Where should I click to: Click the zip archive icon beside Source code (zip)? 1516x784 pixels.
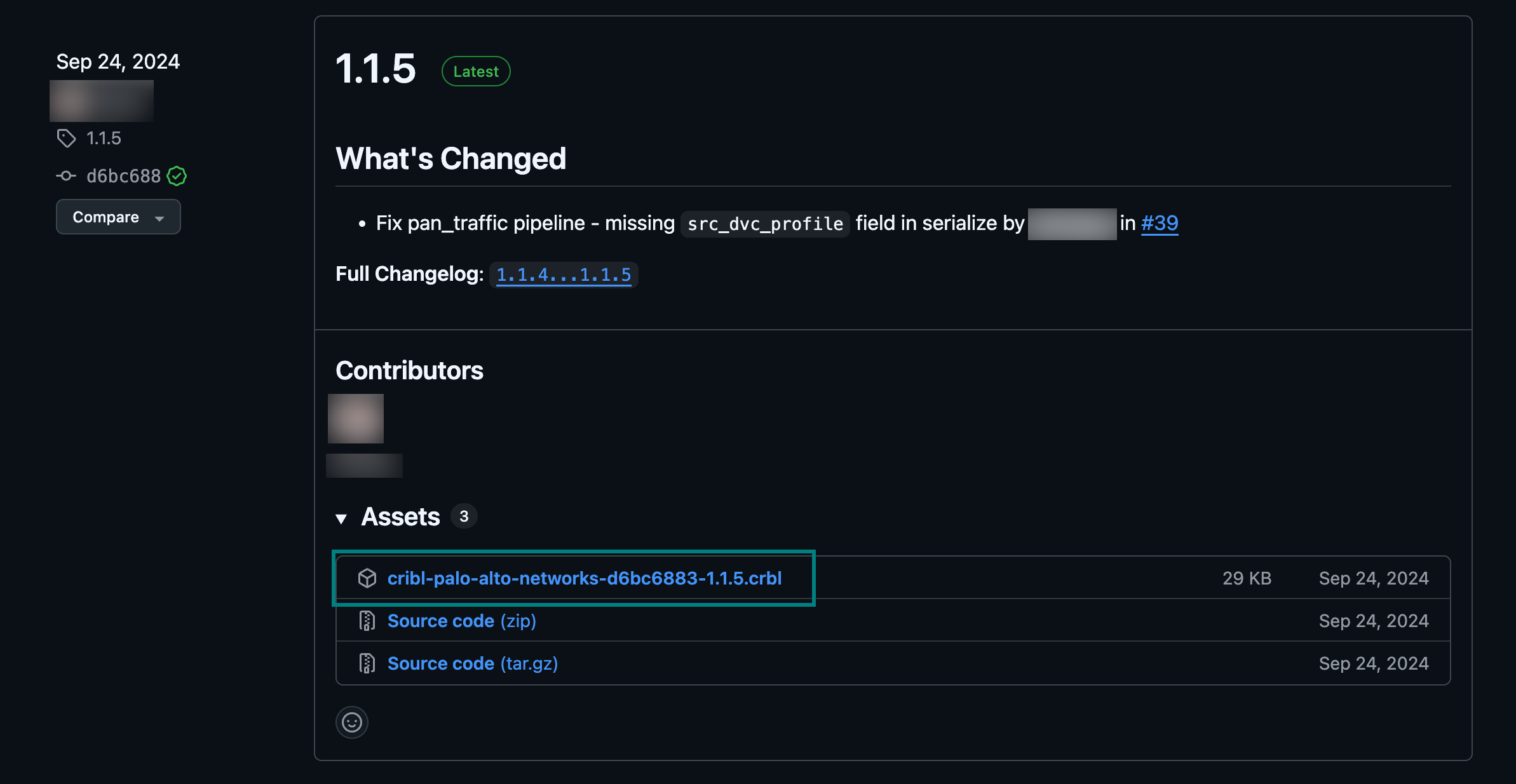pos(367,621)
